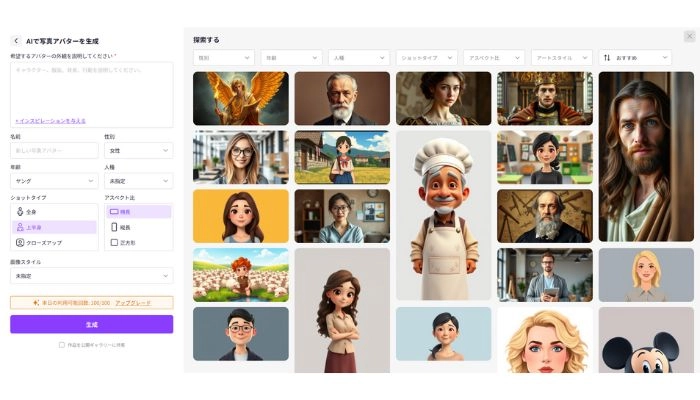Image resolution: width=700 pixels, height=400 pixels.
Task: Select the cartoon man with glasses on slate thumbnail
Action: [241, 333]
